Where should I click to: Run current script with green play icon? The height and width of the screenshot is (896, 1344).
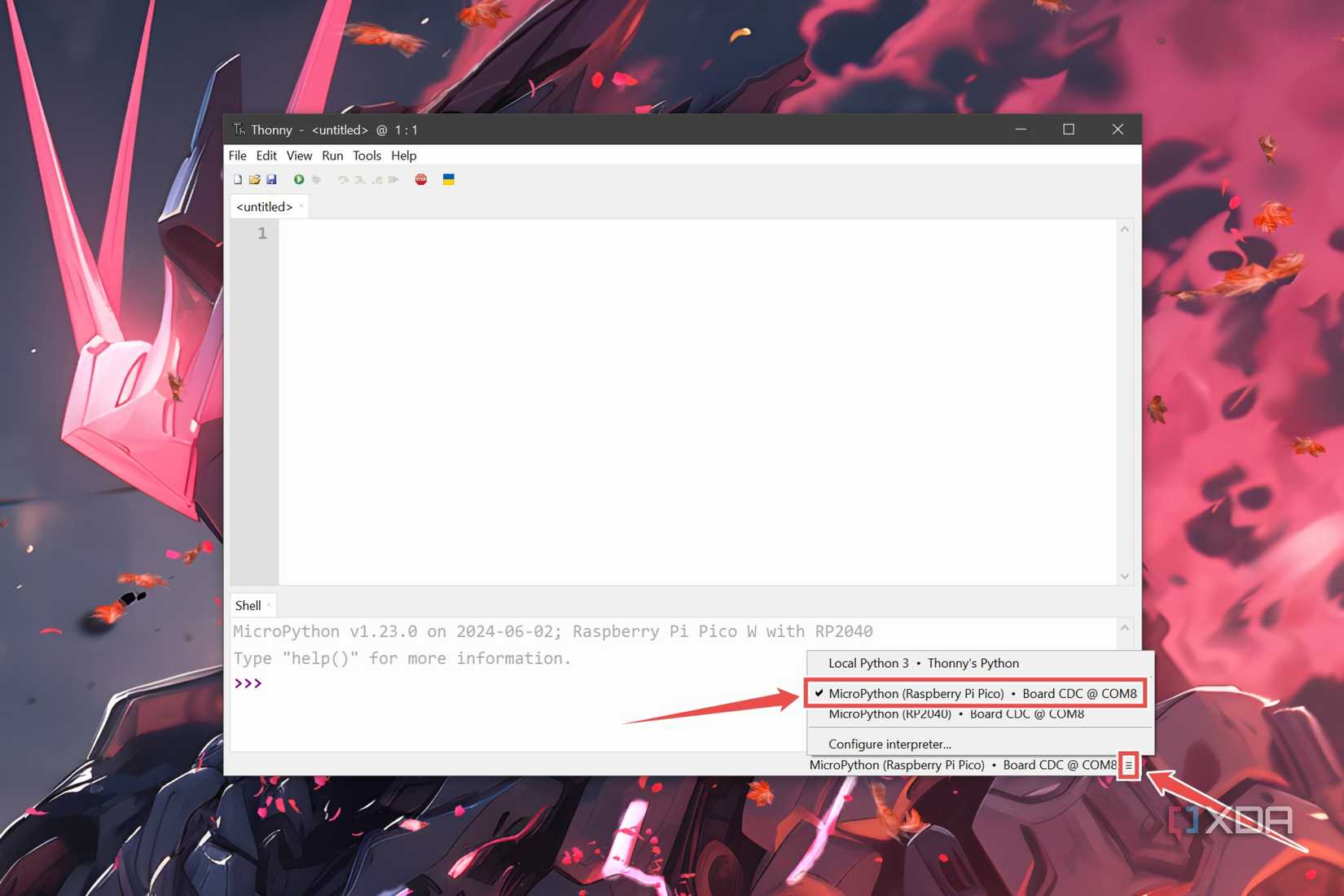299,179
